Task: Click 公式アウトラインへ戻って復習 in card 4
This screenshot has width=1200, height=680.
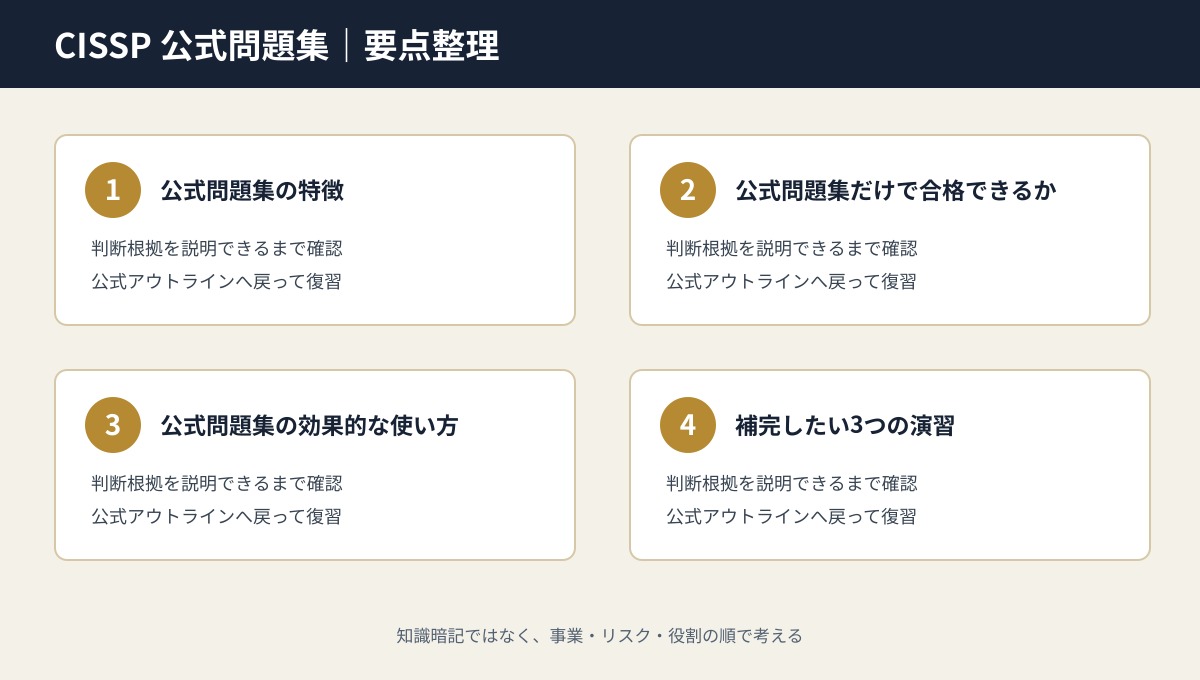Action: click(x=791, y=516)
